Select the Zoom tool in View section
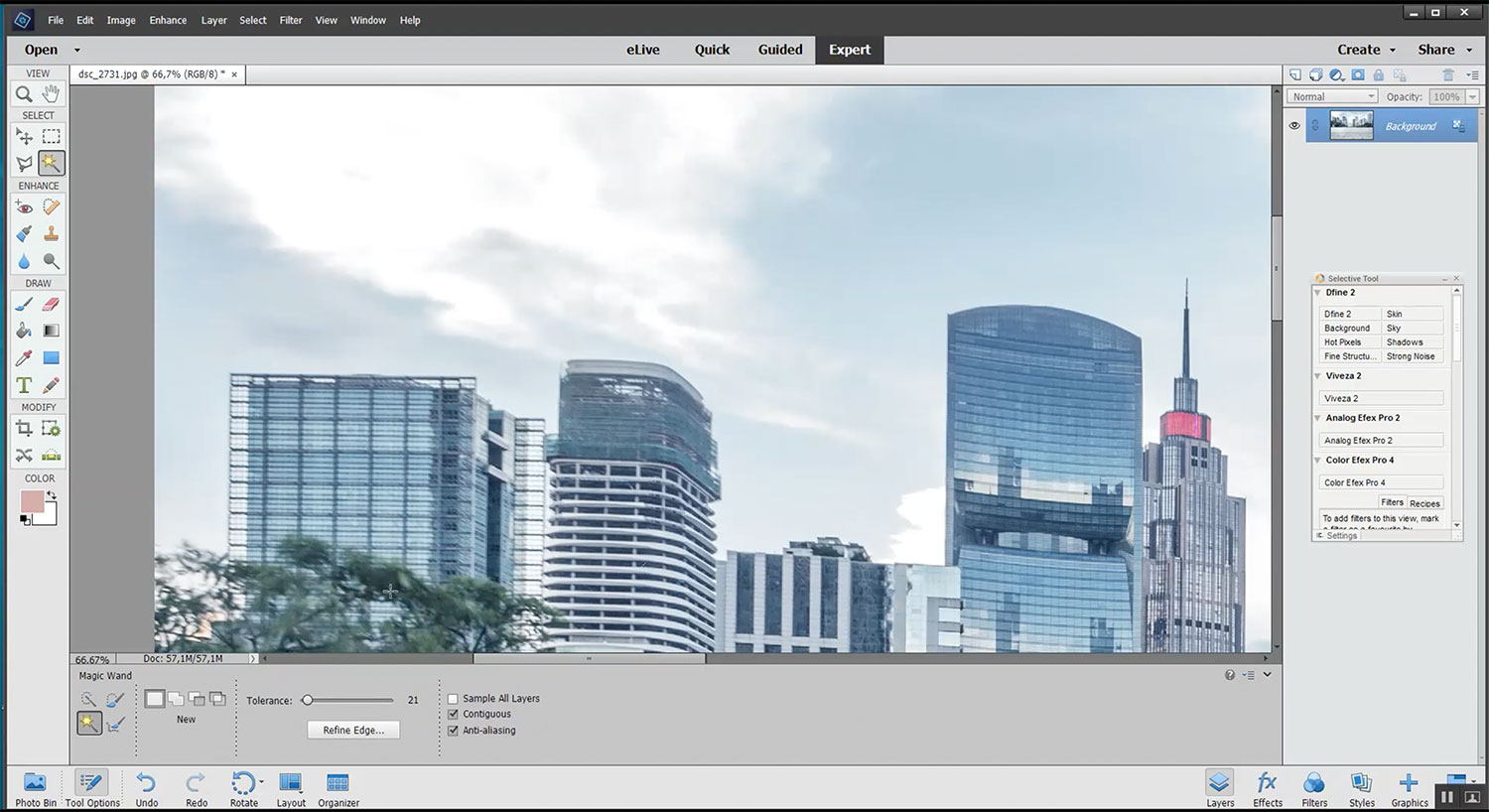Viewport: 1489px width, 812px height. (x=24, y=94)
